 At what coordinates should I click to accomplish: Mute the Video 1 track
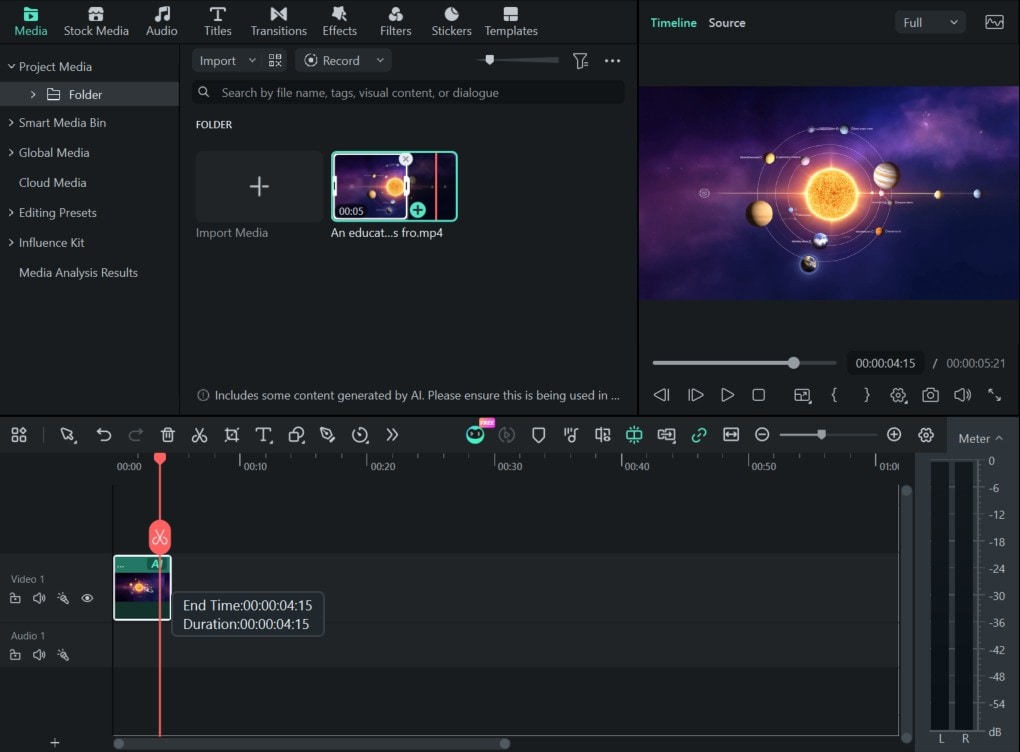(39, 598)
